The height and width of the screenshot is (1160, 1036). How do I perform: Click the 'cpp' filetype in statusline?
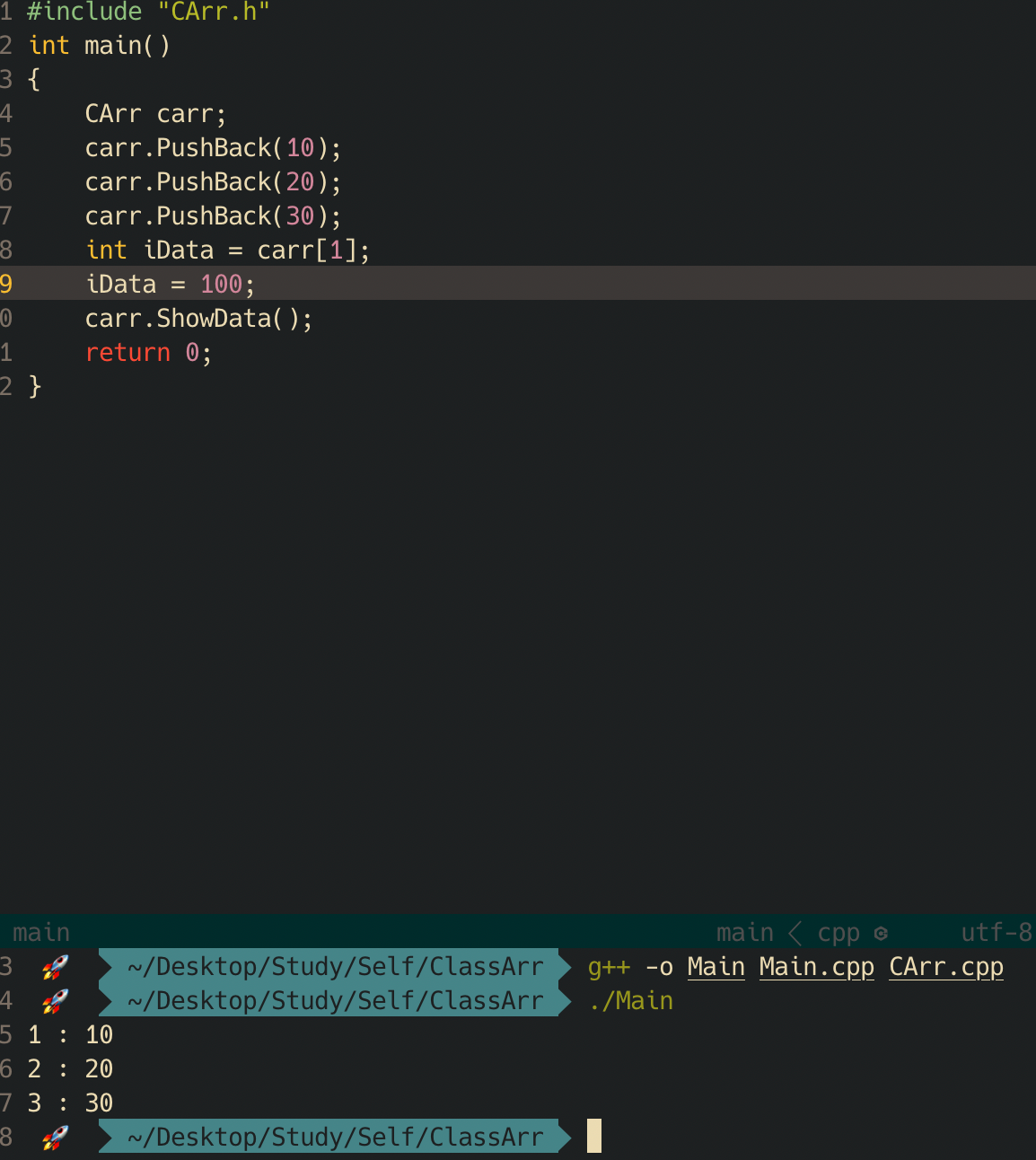click(838, 934)
